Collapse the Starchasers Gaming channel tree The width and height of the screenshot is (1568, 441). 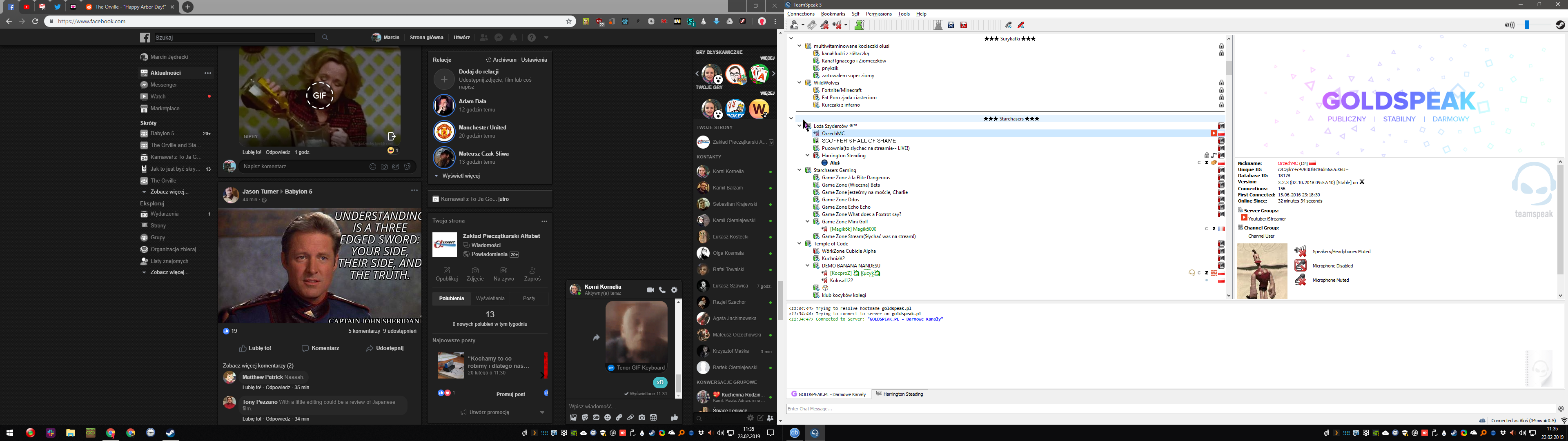799,171
